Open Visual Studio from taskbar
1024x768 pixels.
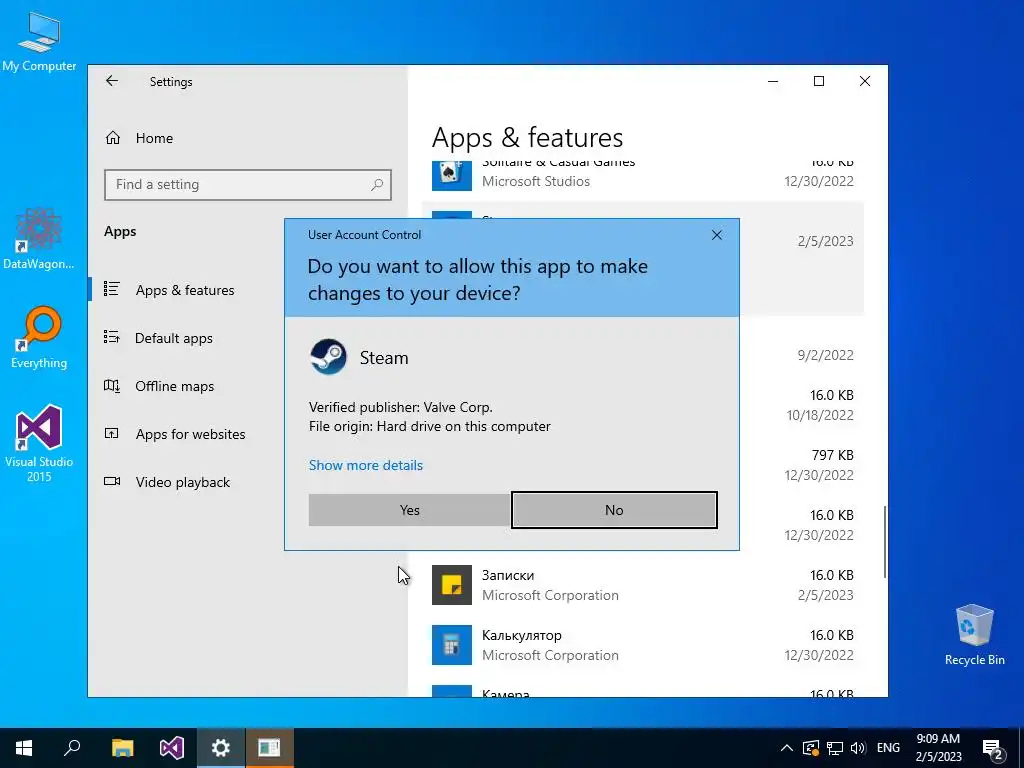[172, 748]
